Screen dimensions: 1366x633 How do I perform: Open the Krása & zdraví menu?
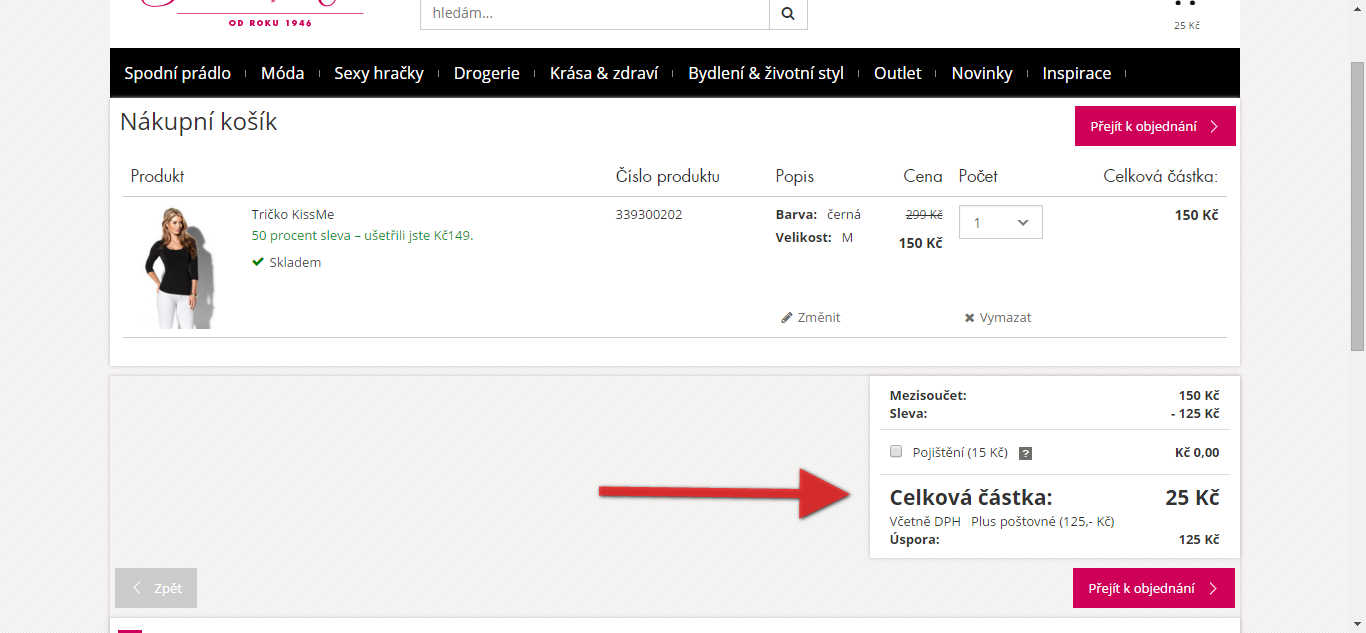(x=604, y=73)
